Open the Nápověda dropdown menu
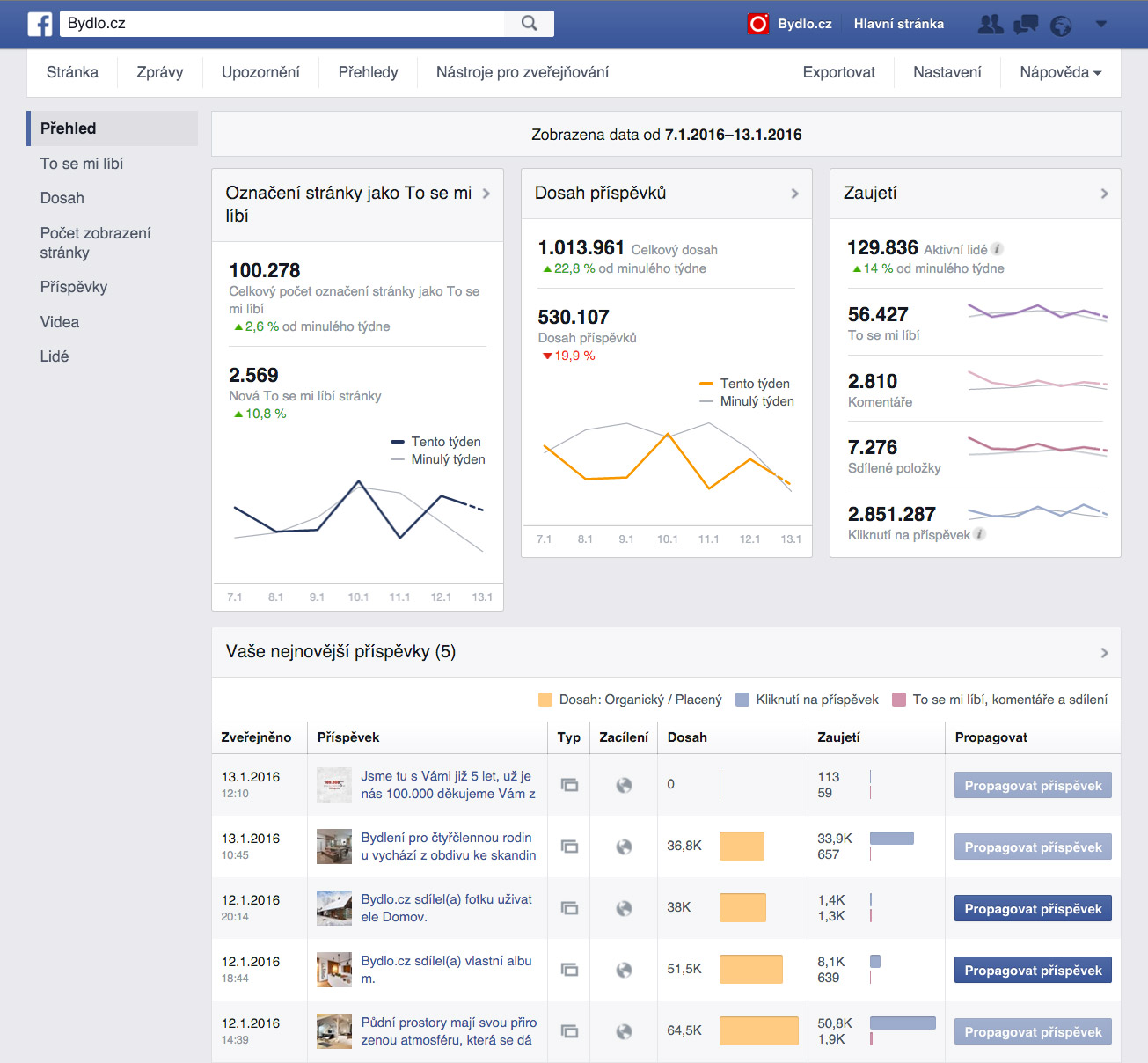 1060,72
